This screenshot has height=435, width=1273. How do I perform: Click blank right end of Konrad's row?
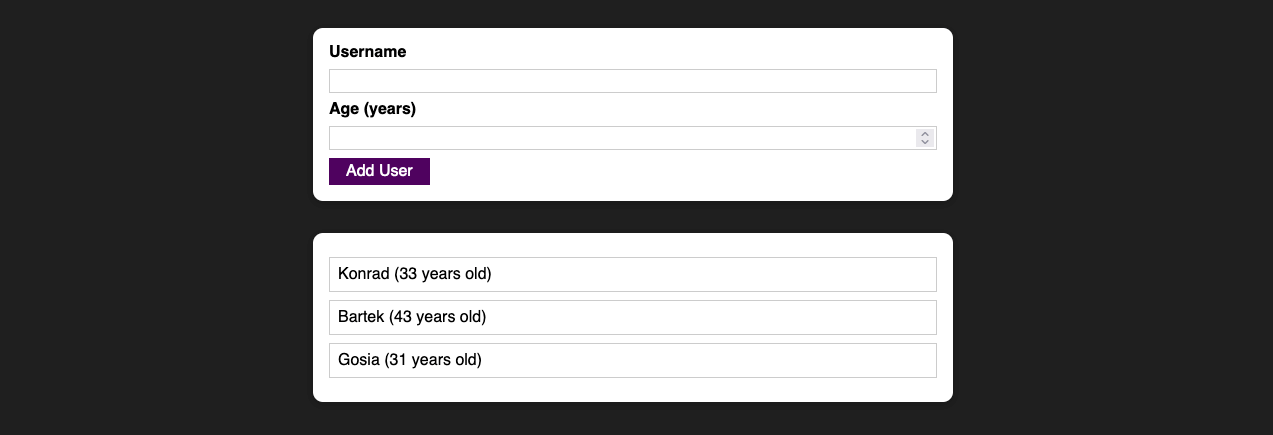[880, 274]
